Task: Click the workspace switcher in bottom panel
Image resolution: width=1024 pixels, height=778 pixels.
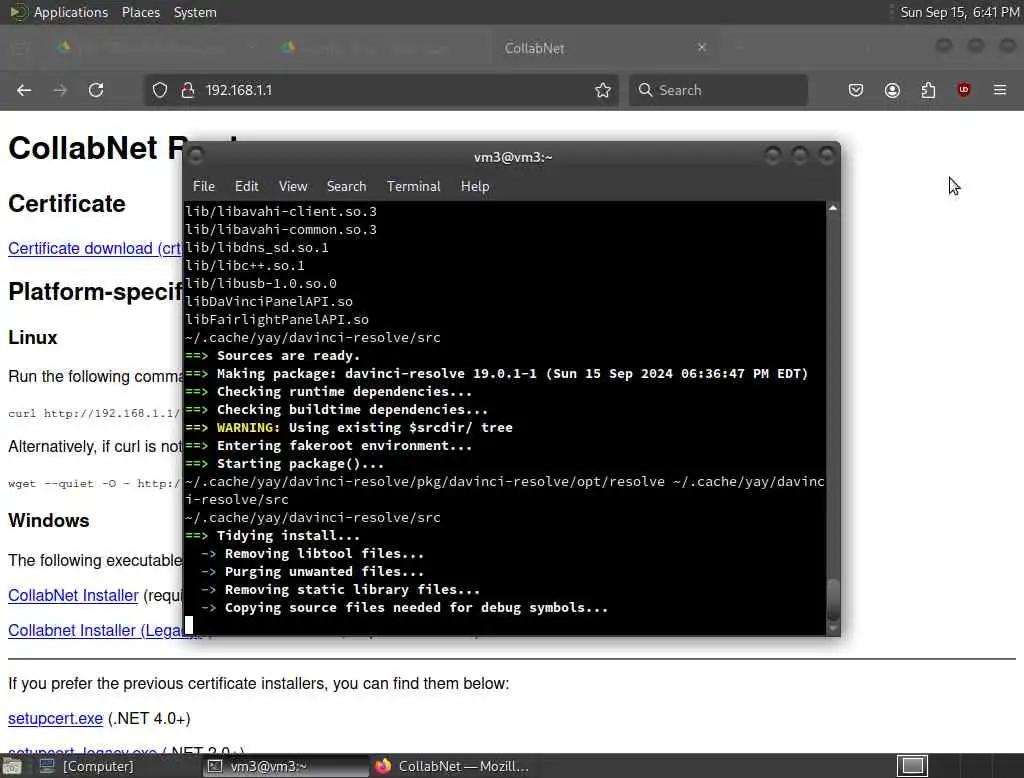Action: 912,765
